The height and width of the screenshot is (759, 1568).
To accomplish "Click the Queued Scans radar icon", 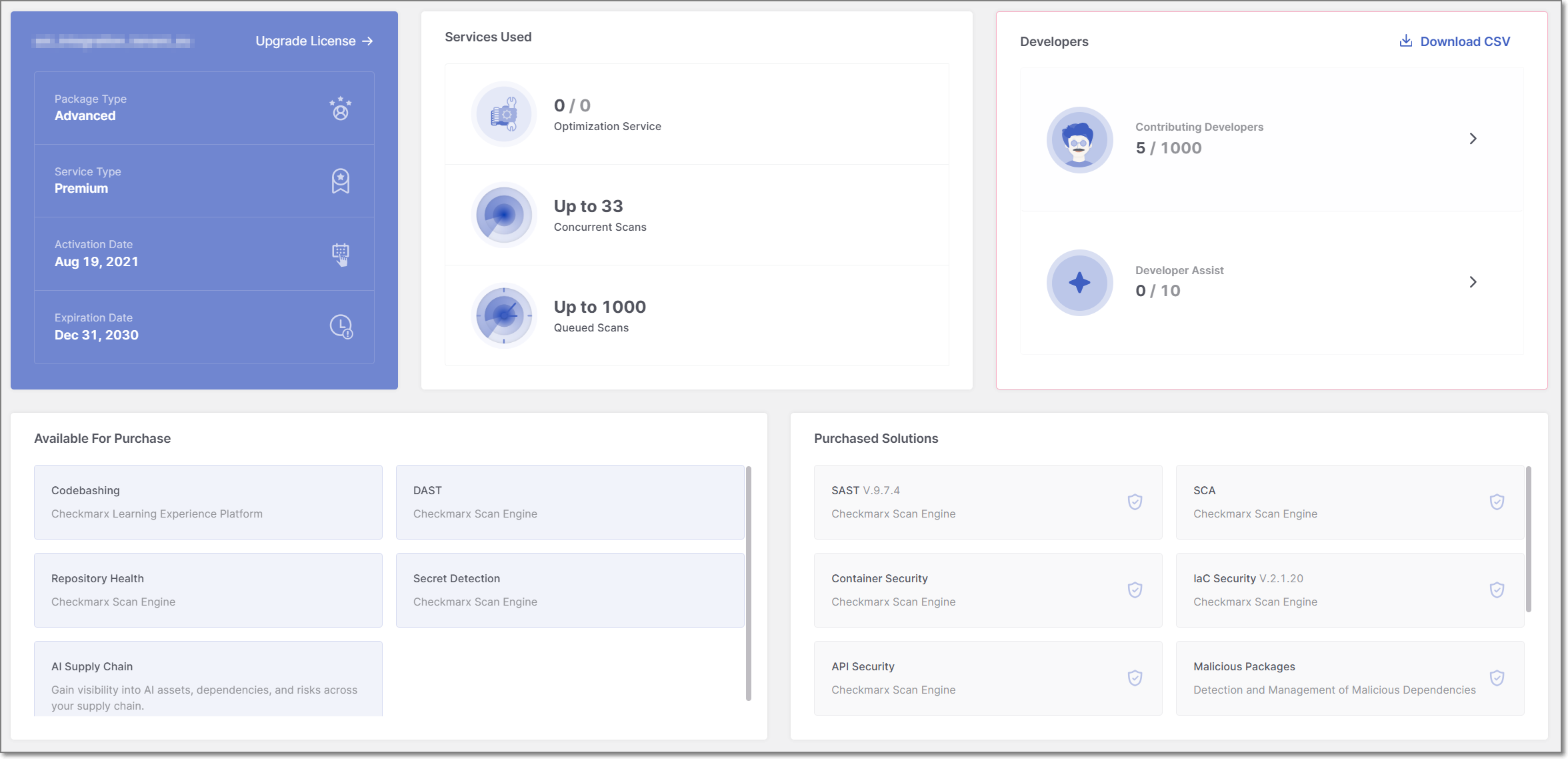I will pyautogui.click(x=504, y=315).
